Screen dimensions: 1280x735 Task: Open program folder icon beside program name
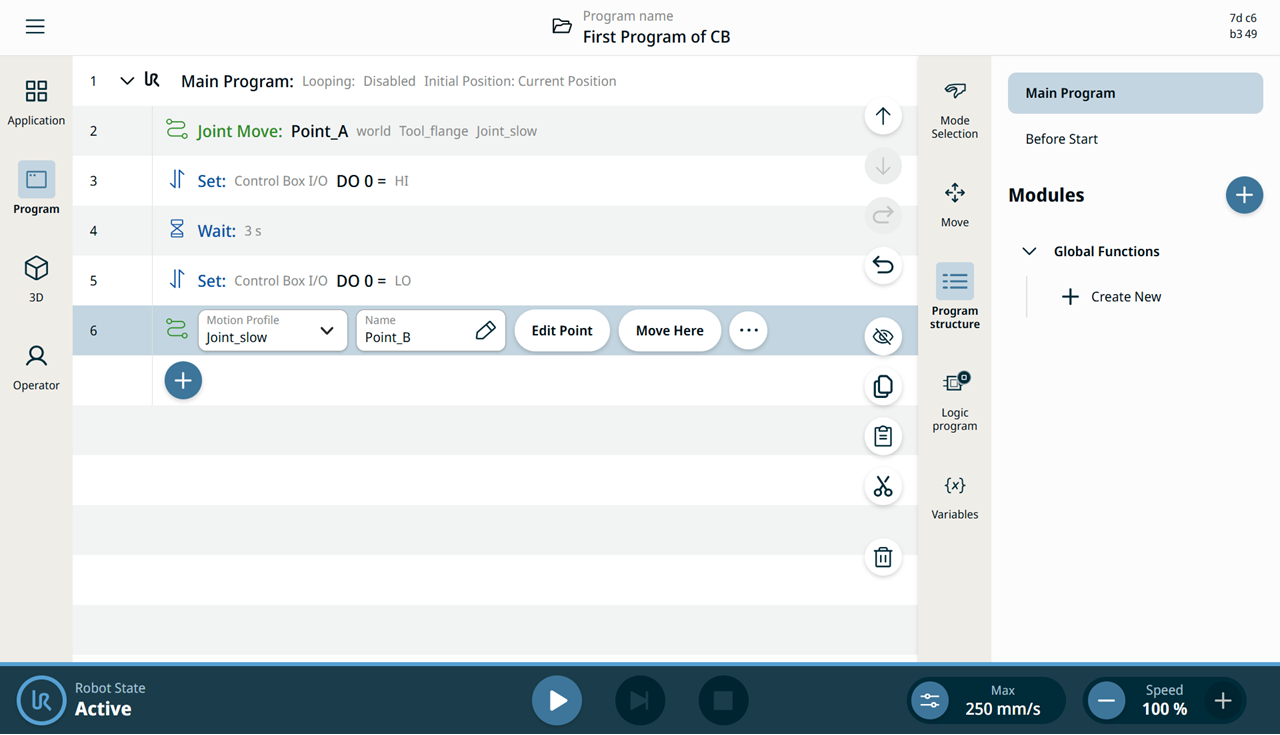(x=562, y=27)
